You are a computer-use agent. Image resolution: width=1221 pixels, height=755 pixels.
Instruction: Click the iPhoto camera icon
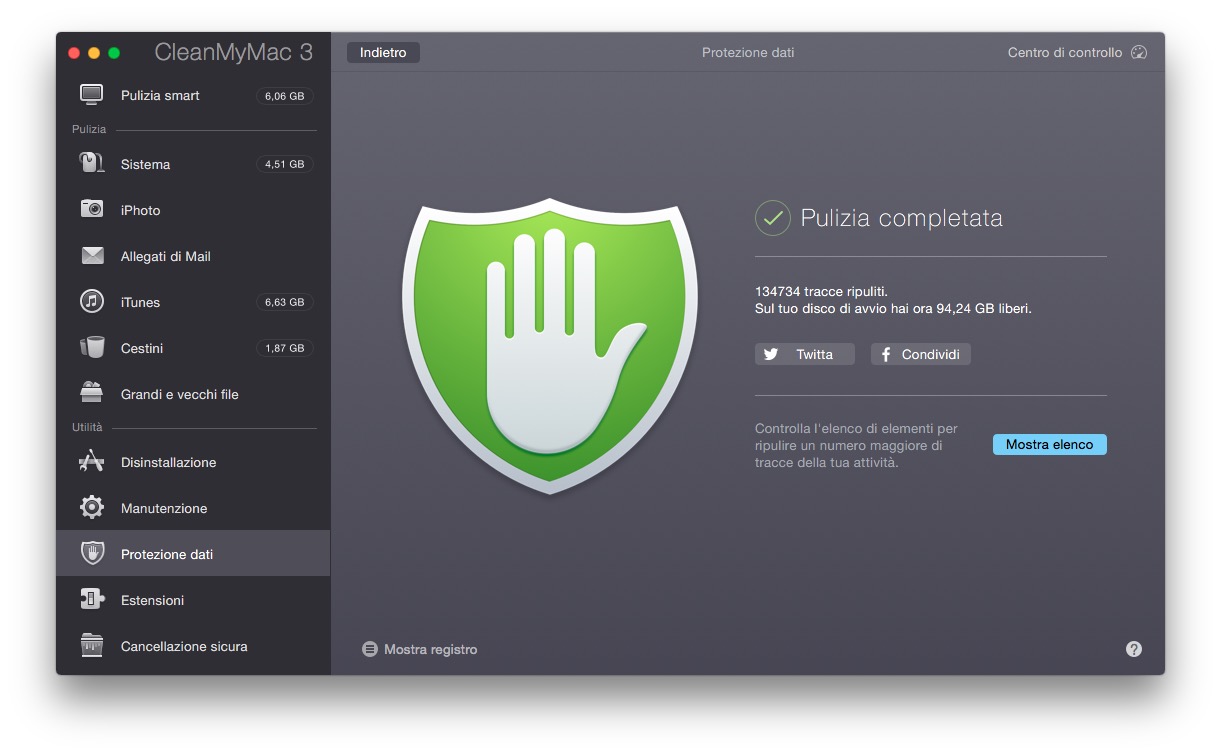coord(92,209)
